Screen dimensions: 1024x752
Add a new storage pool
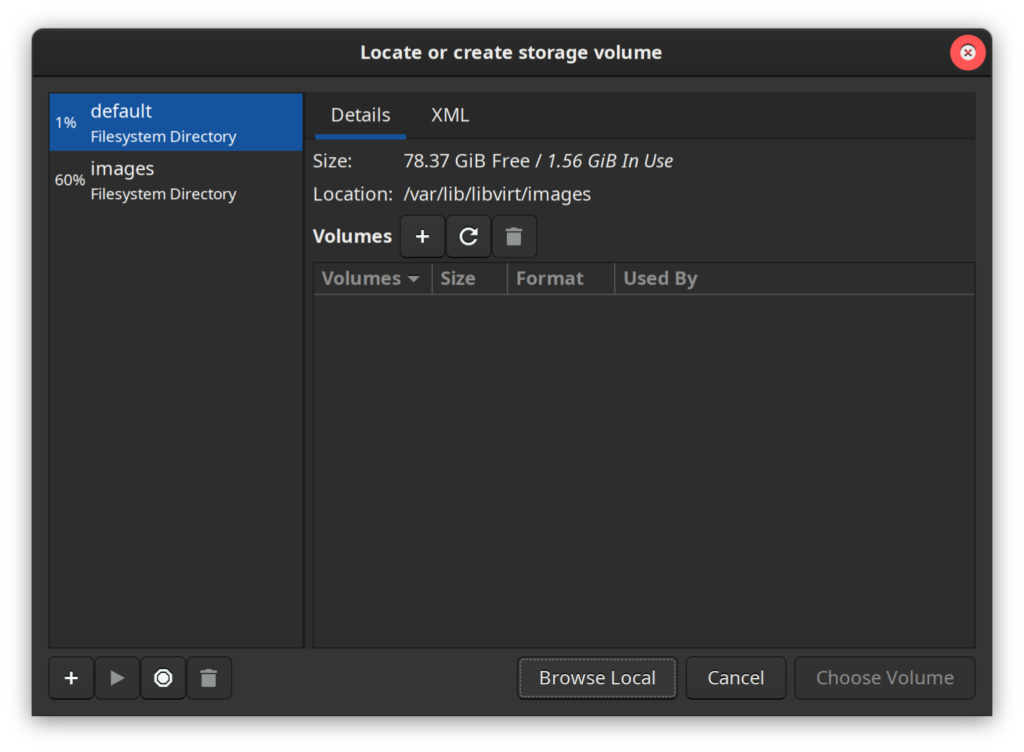[x=71, y=678]
